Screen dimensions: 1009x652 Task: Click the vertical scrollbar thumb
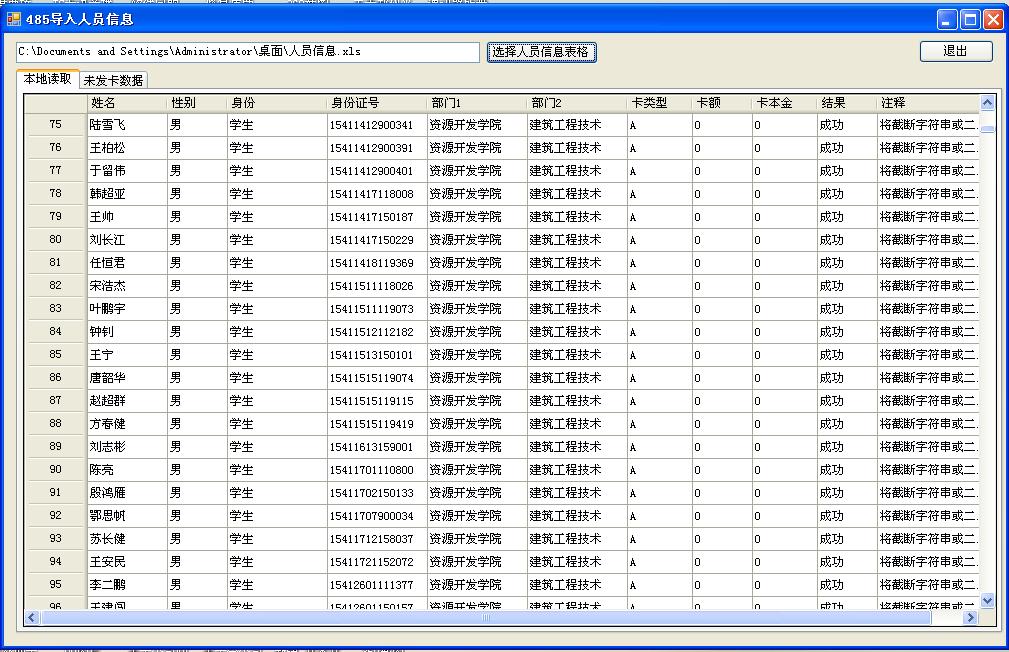click(987, 127)
